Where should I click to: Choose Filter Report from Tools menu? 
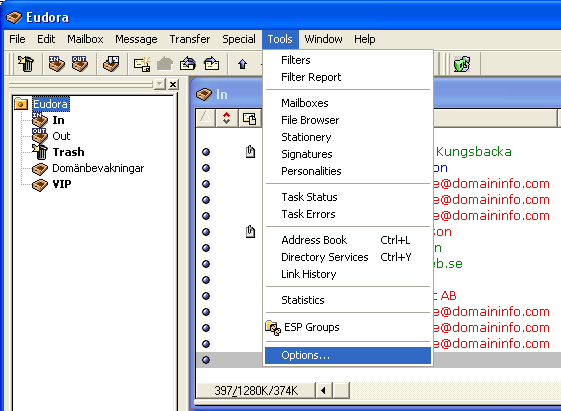pos(348,77)
